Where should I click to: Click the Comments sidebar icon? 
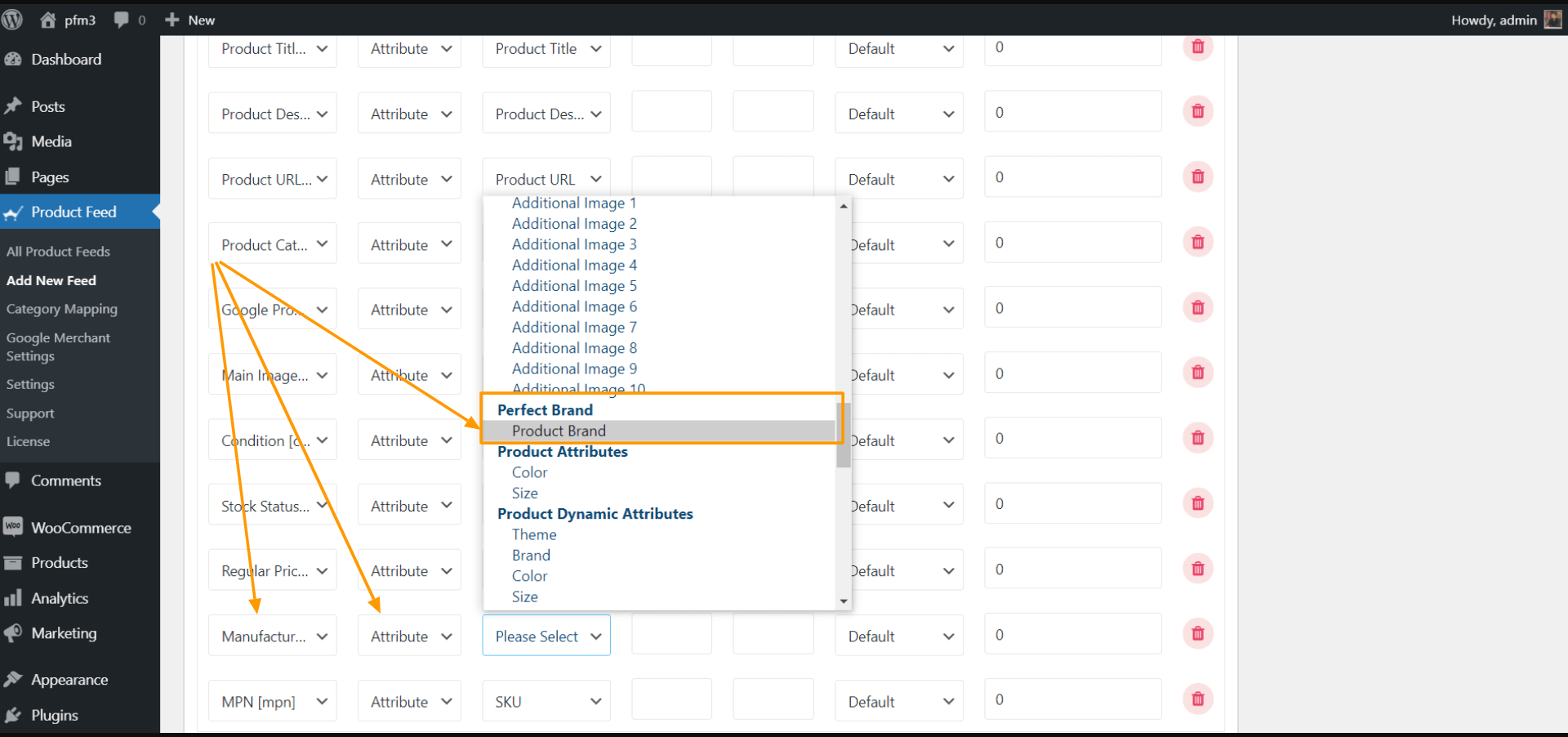click(13, 480)
